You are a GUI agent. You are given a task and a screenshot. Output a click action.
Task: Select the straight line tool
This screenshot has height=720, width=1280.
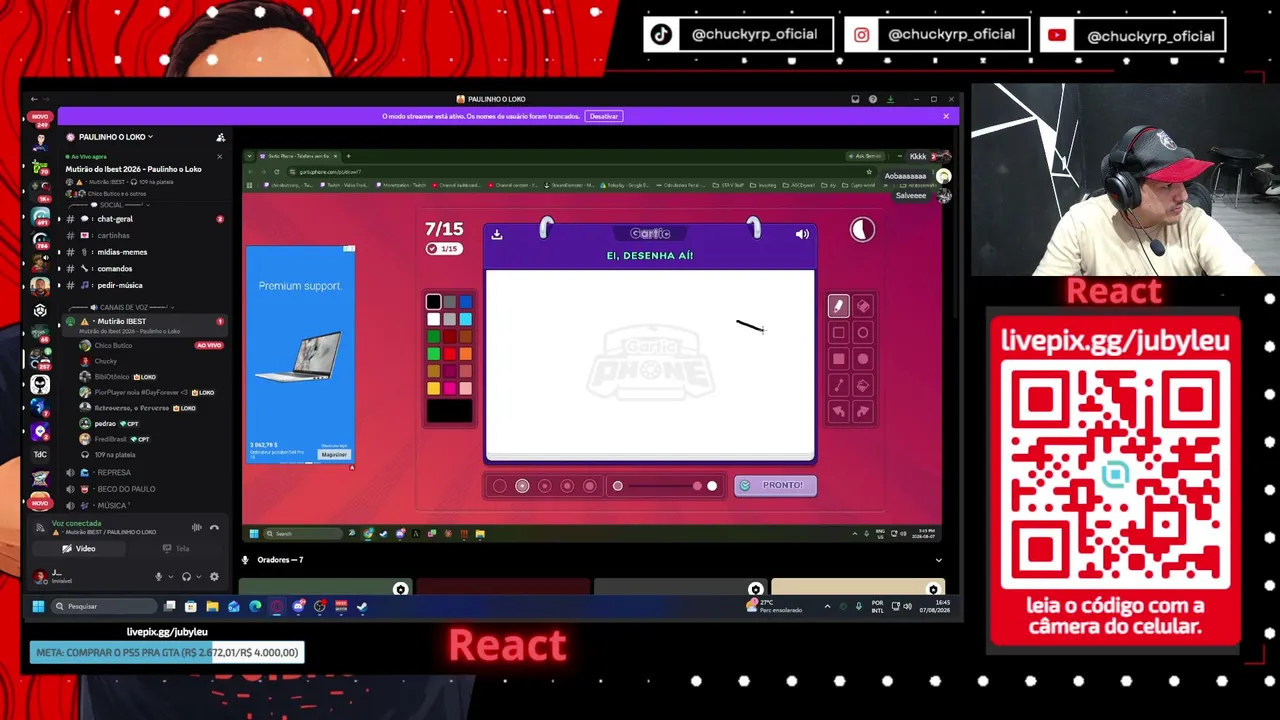[x=838, y=385]
